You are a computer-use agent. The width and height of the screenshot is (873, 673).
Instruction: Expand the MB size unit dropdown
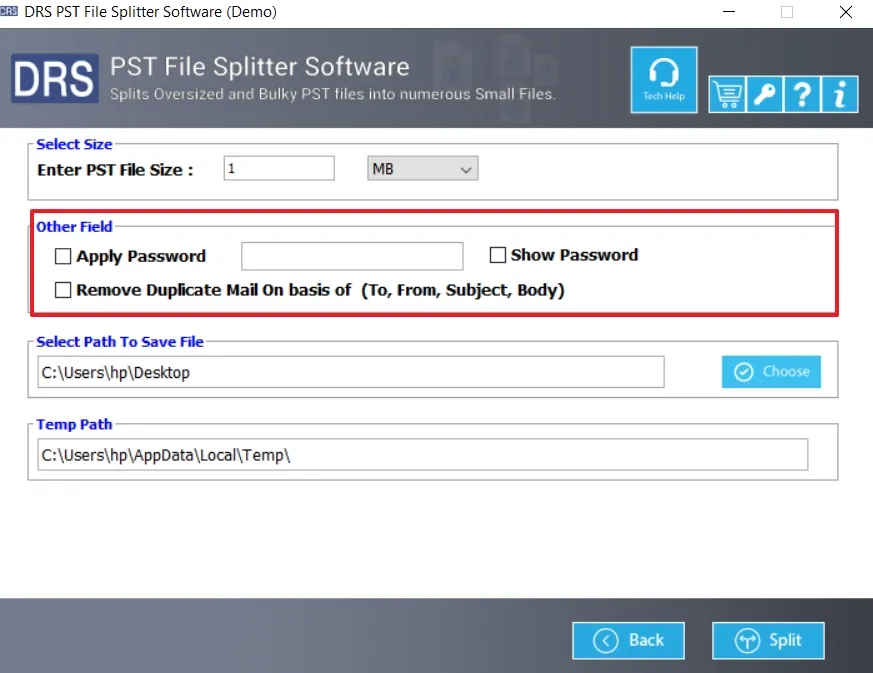423,169
